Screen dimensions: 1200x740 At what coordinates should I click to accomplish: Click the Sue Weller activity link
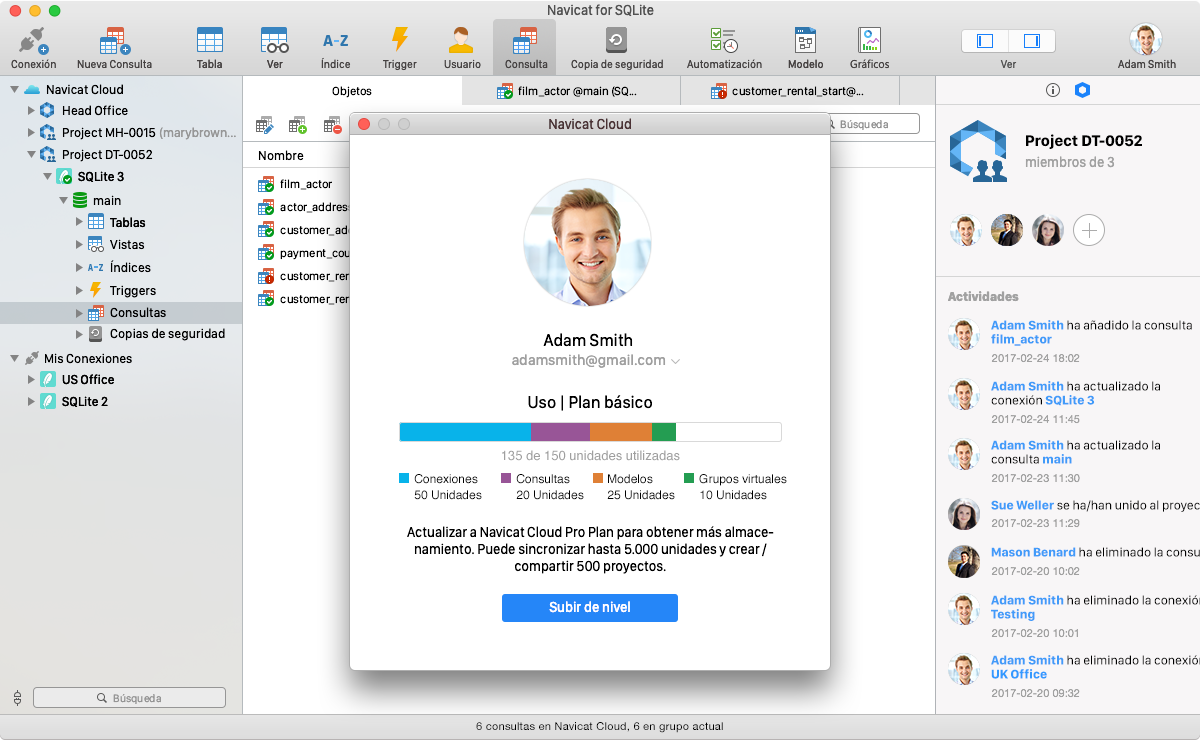(x=1022, y=506)
